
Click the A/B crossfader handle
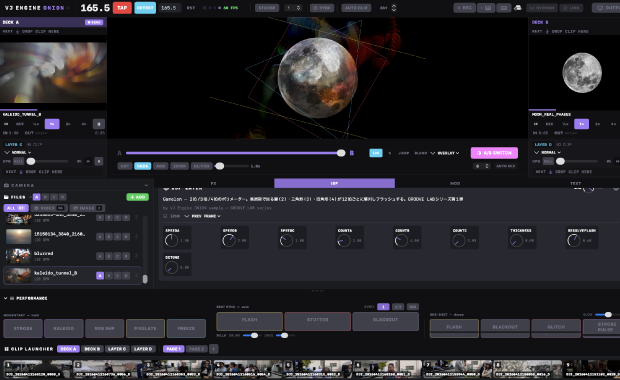coord(341,153)
